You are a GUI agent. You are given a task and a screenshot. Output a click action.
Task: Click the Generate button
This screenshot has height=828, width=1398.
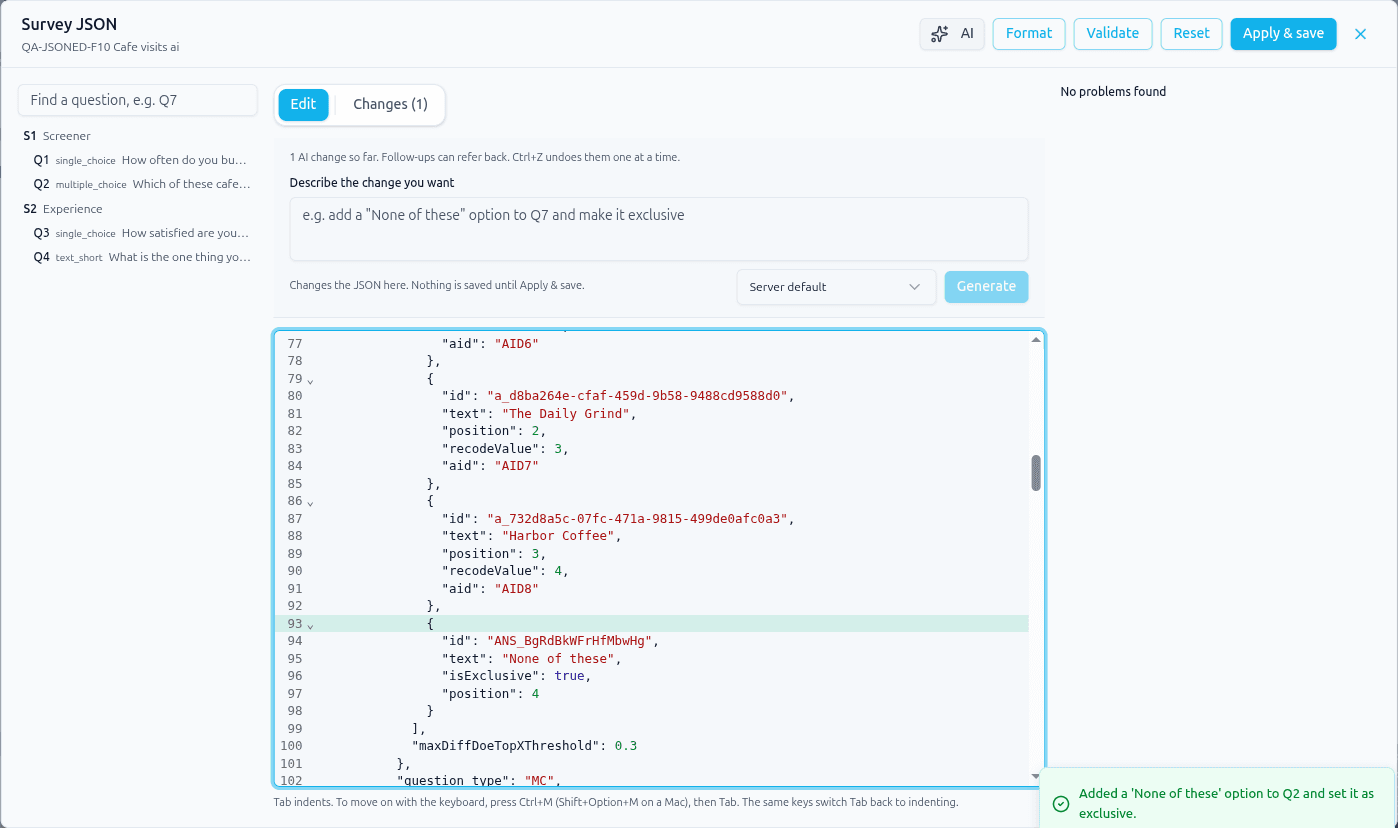pos(986,286)
